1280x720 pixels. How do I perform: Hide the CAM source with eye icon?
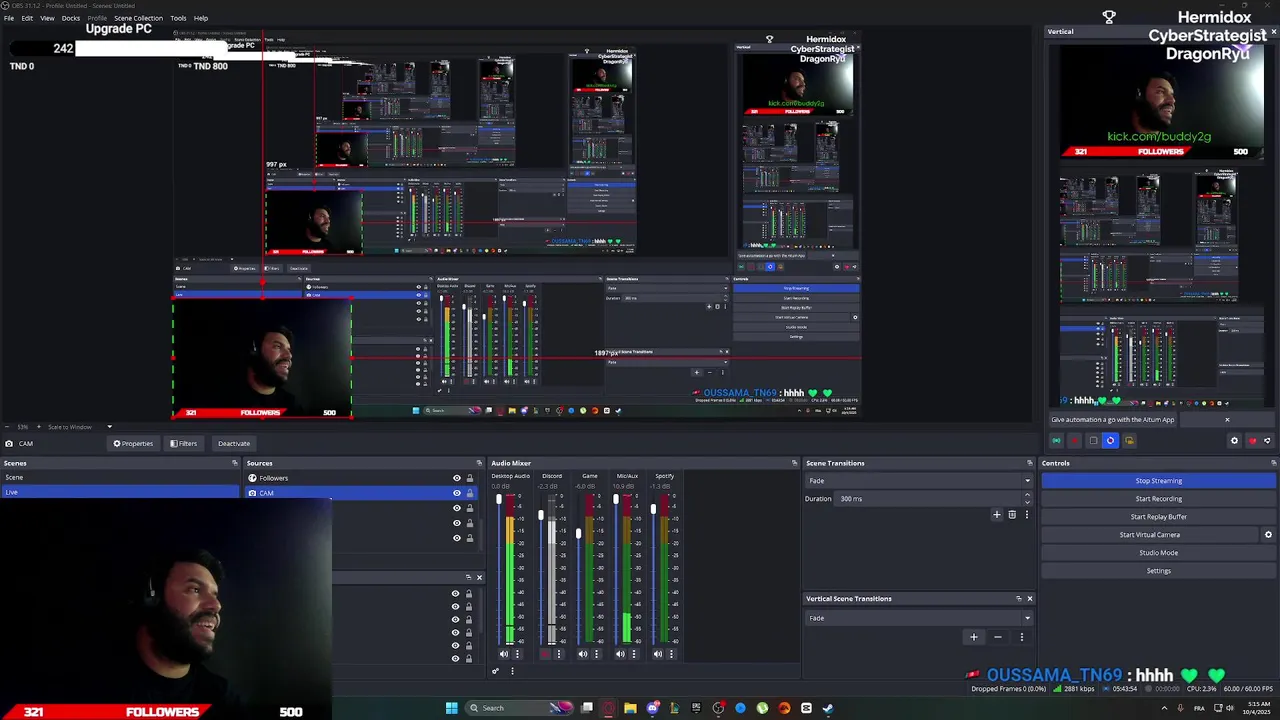click(457, 493)
